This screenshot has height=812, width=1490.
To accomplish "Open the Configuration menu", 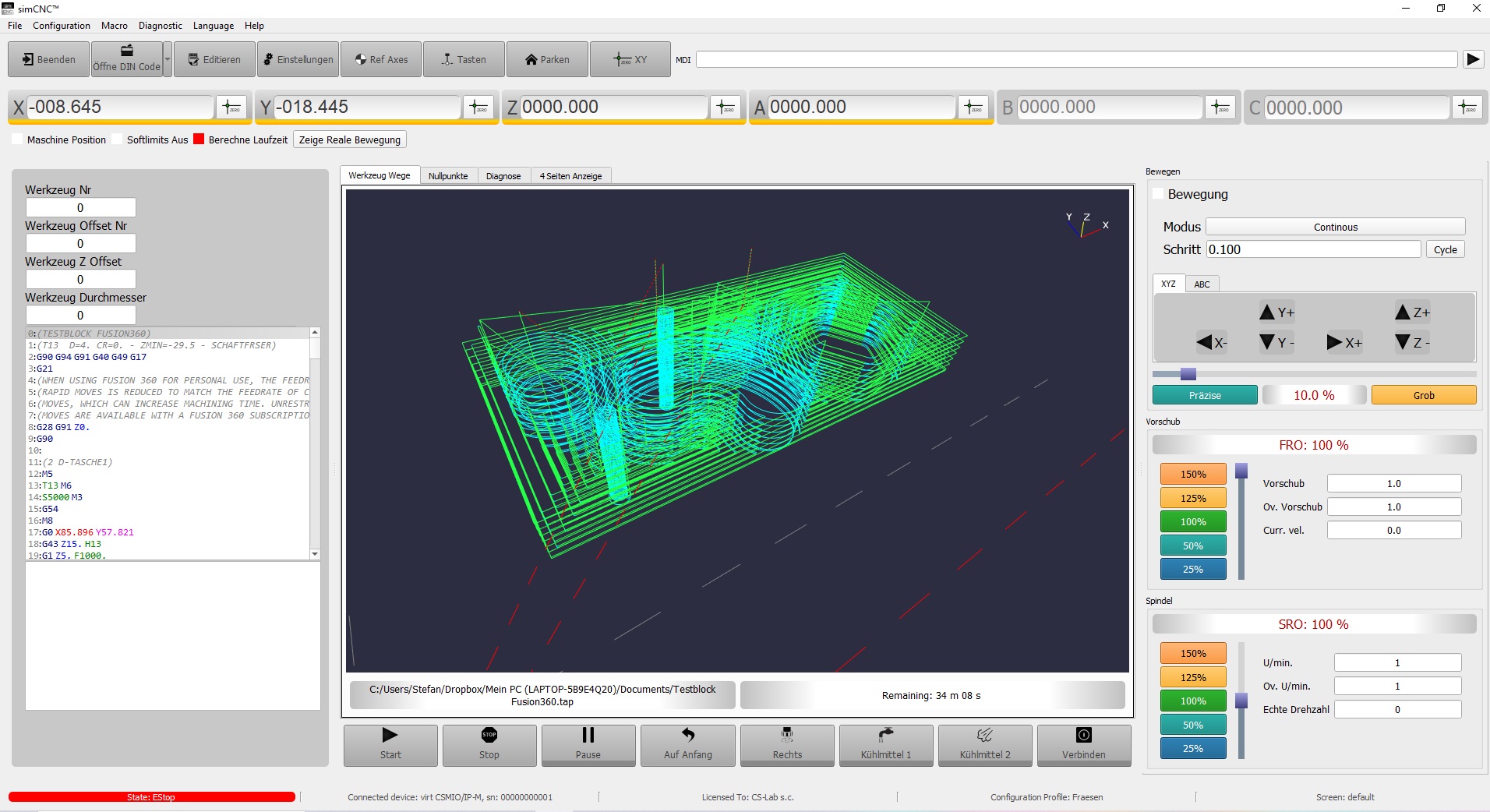I will (61, 26).
